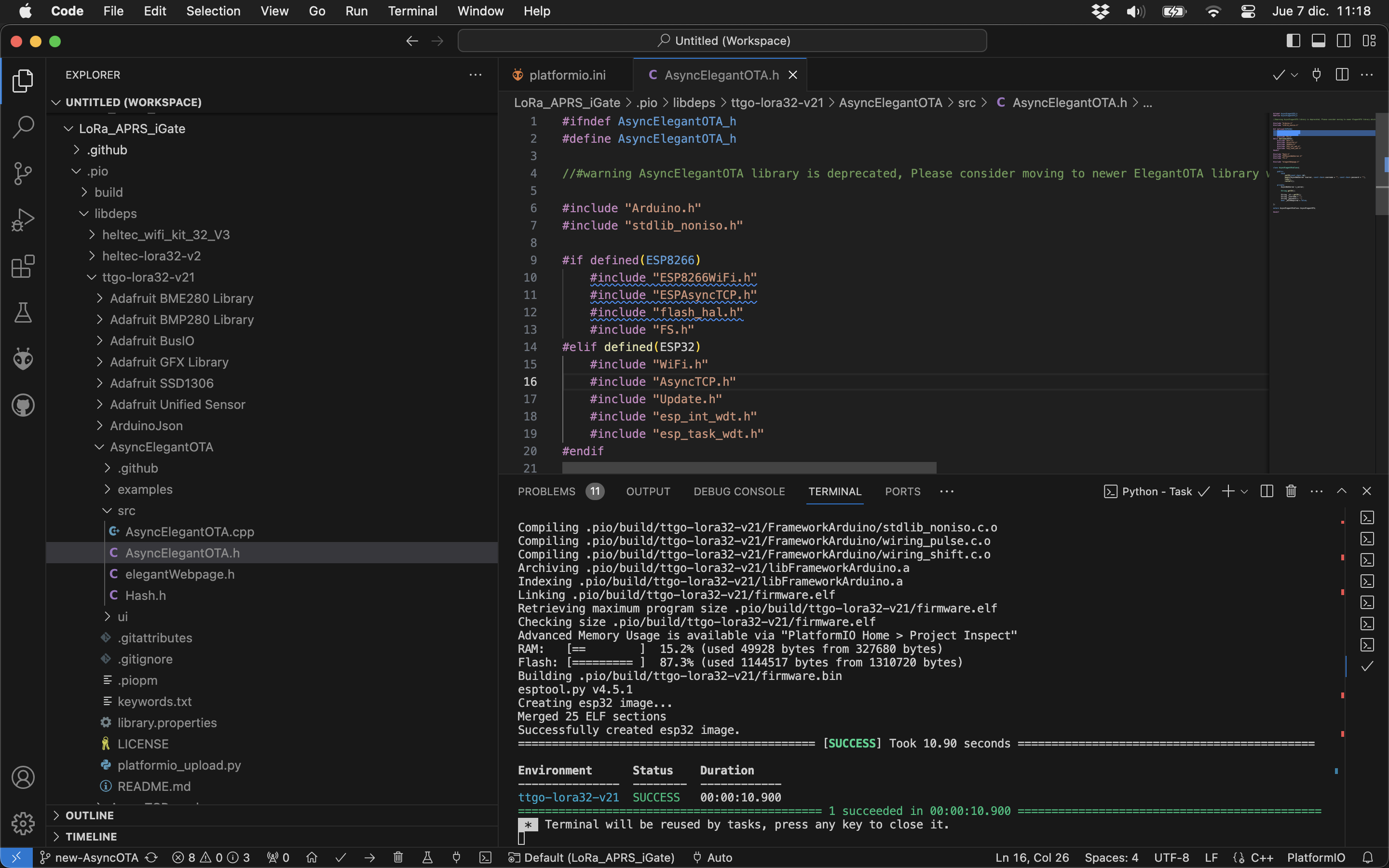Open elegantWebpage.h in the explorer

(x=179, y=574)
